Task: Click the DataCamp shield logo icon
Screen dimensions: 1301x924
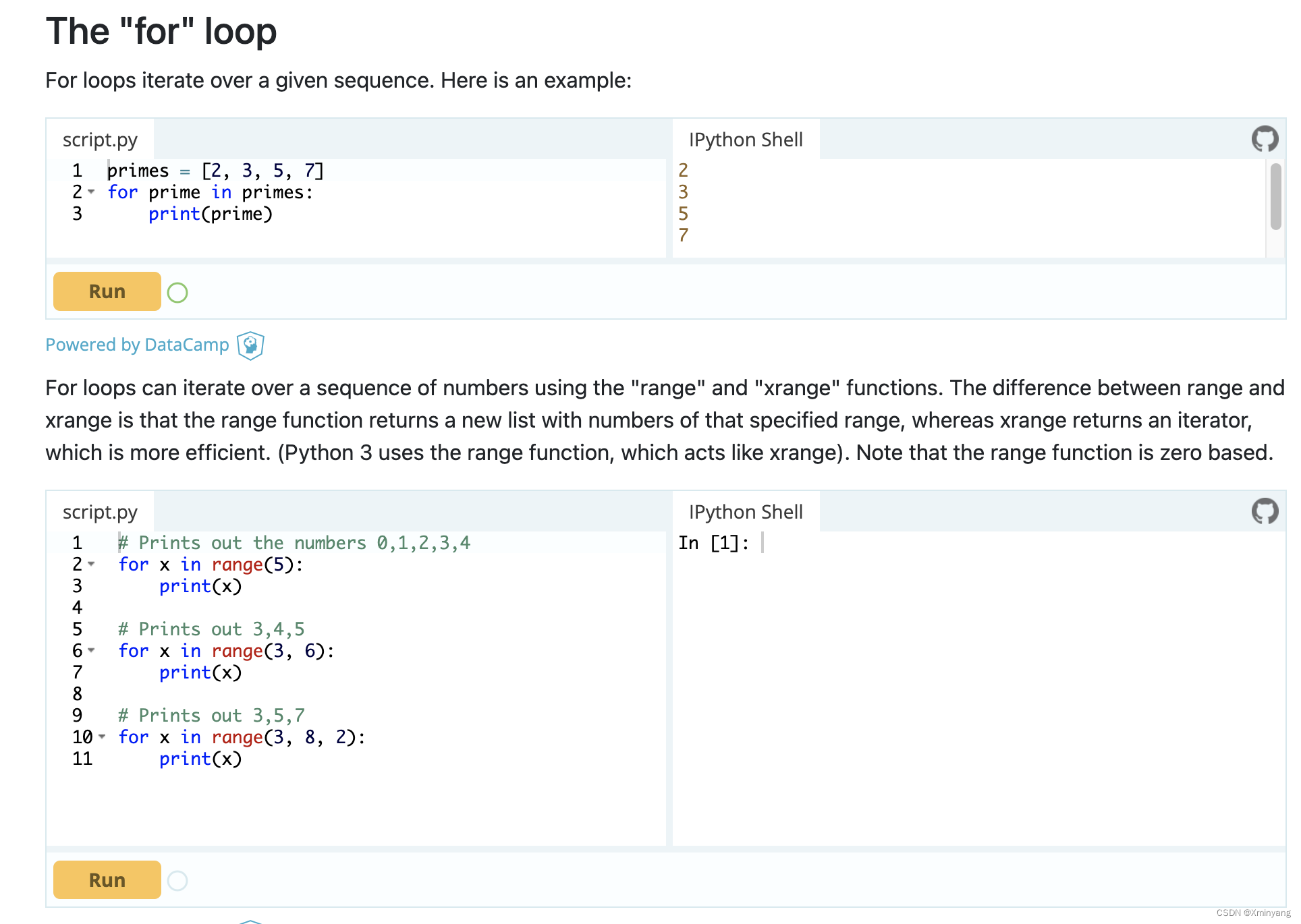Action: coord(250,345)
